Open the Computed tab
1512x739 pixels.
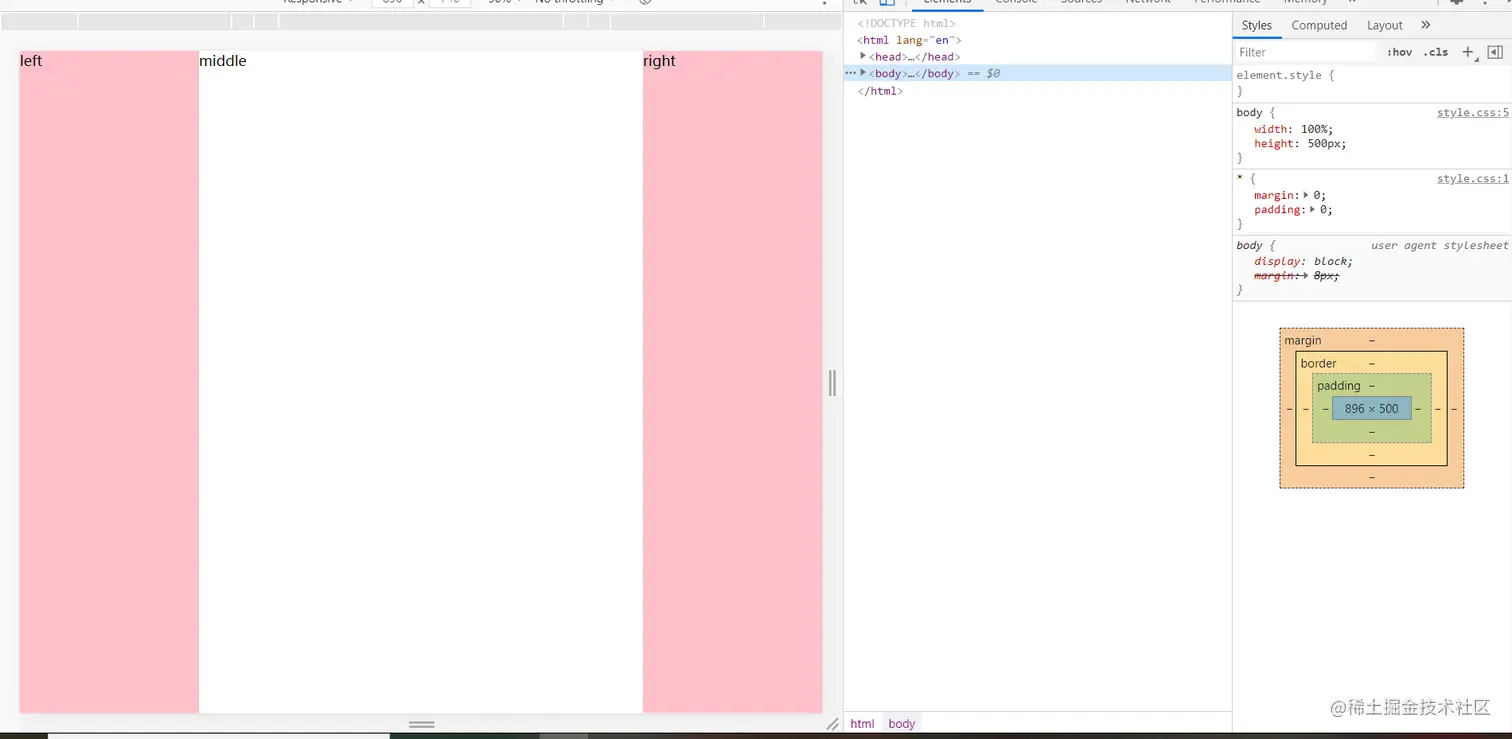click(x=1319, y=25)
